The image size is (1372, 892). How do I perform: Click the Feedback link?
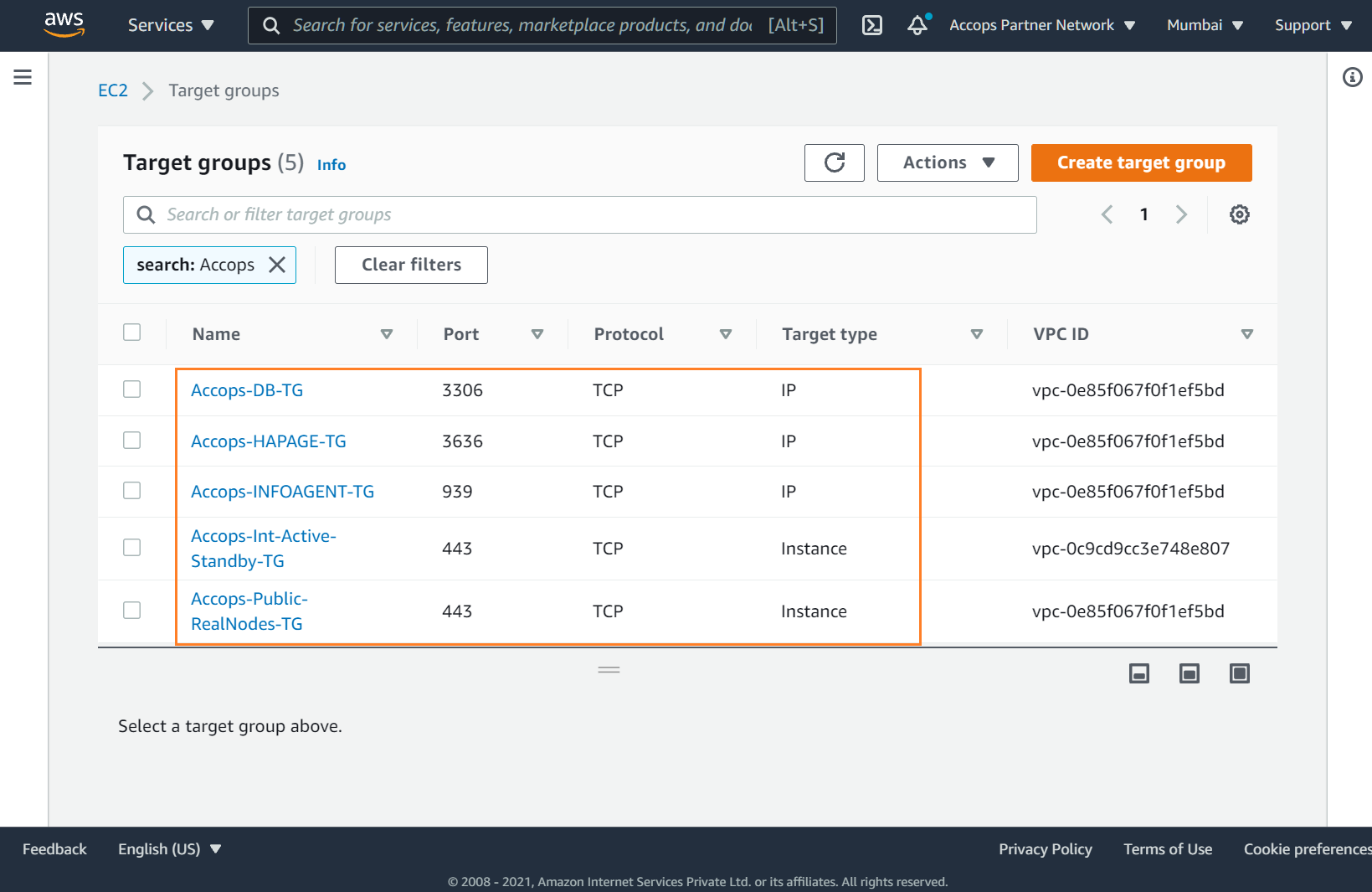pyautogui.click(x=54, y=849)
